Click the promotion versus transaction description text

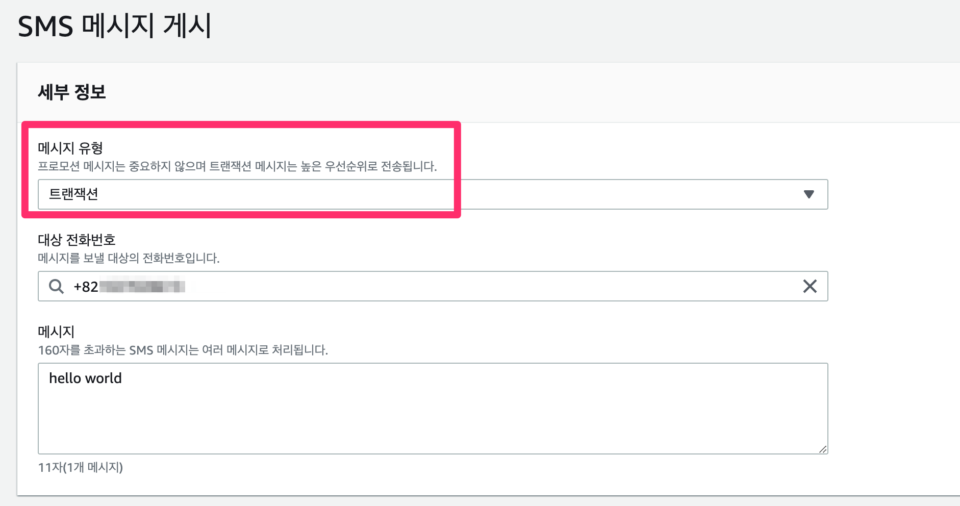pyautogui.click(x=237, y=165)
